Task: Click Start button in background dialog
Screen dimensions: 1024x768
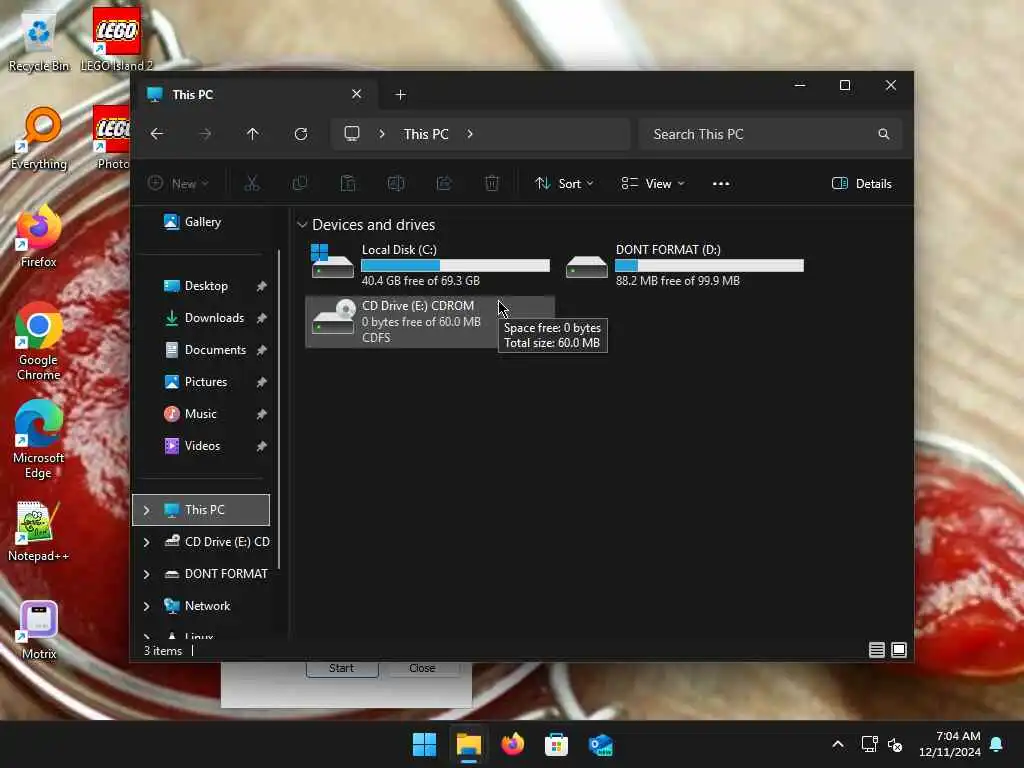Action: pos(342,669)
